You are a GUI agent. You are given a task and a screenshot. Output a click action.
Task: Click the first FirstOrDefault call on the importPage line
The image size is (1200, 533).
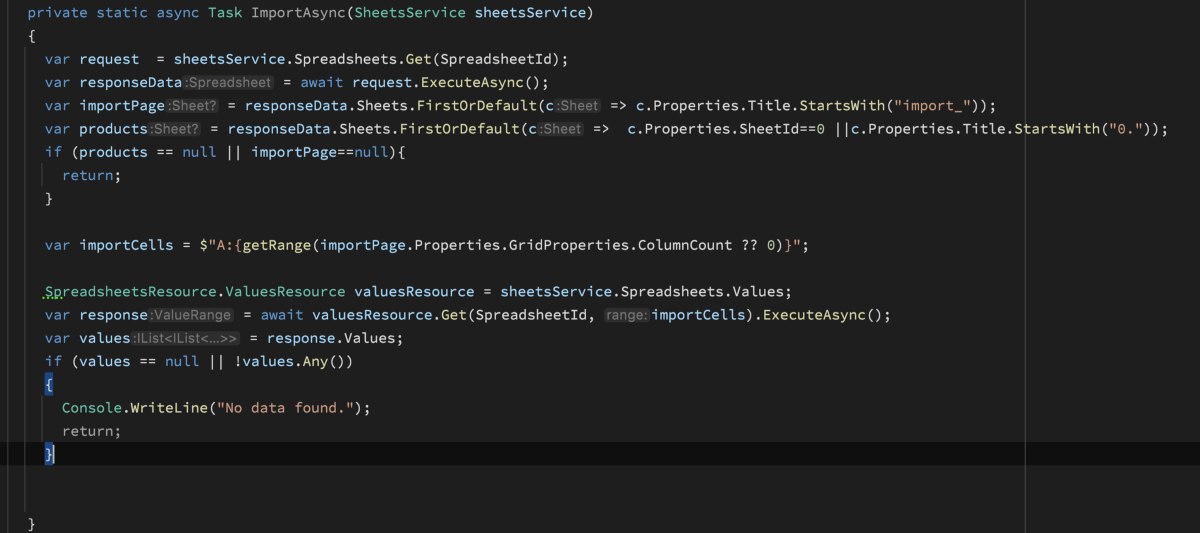click(x=472, y=105)
